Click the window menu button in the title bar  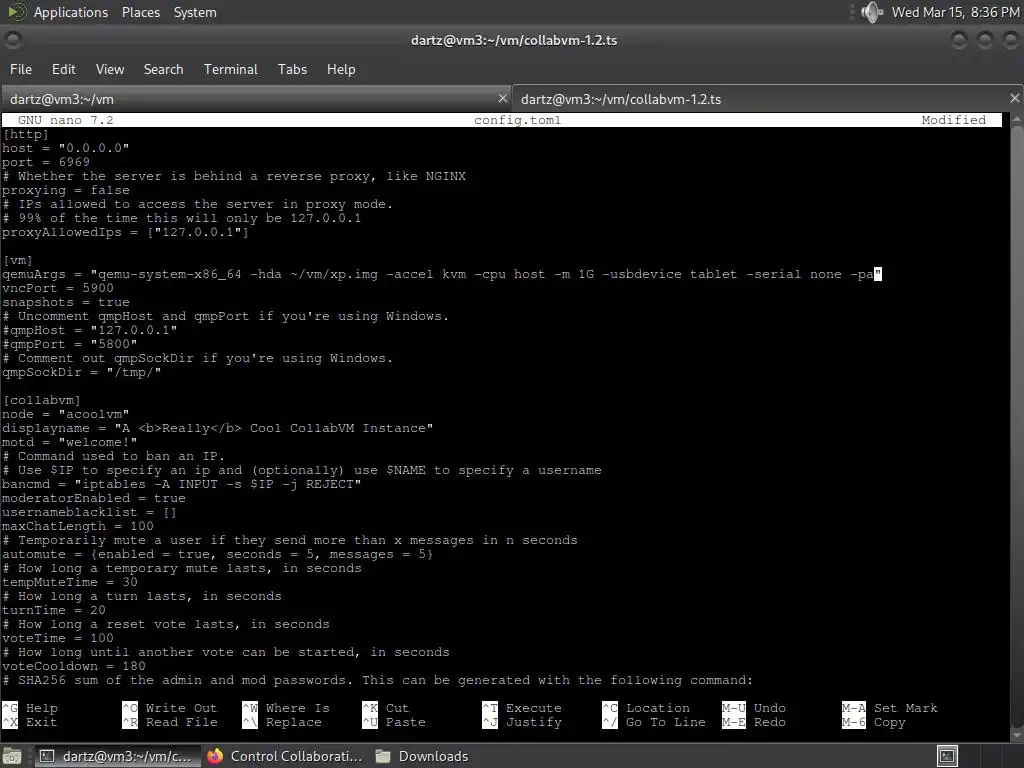pyautogui.click(x=13, y=40)
